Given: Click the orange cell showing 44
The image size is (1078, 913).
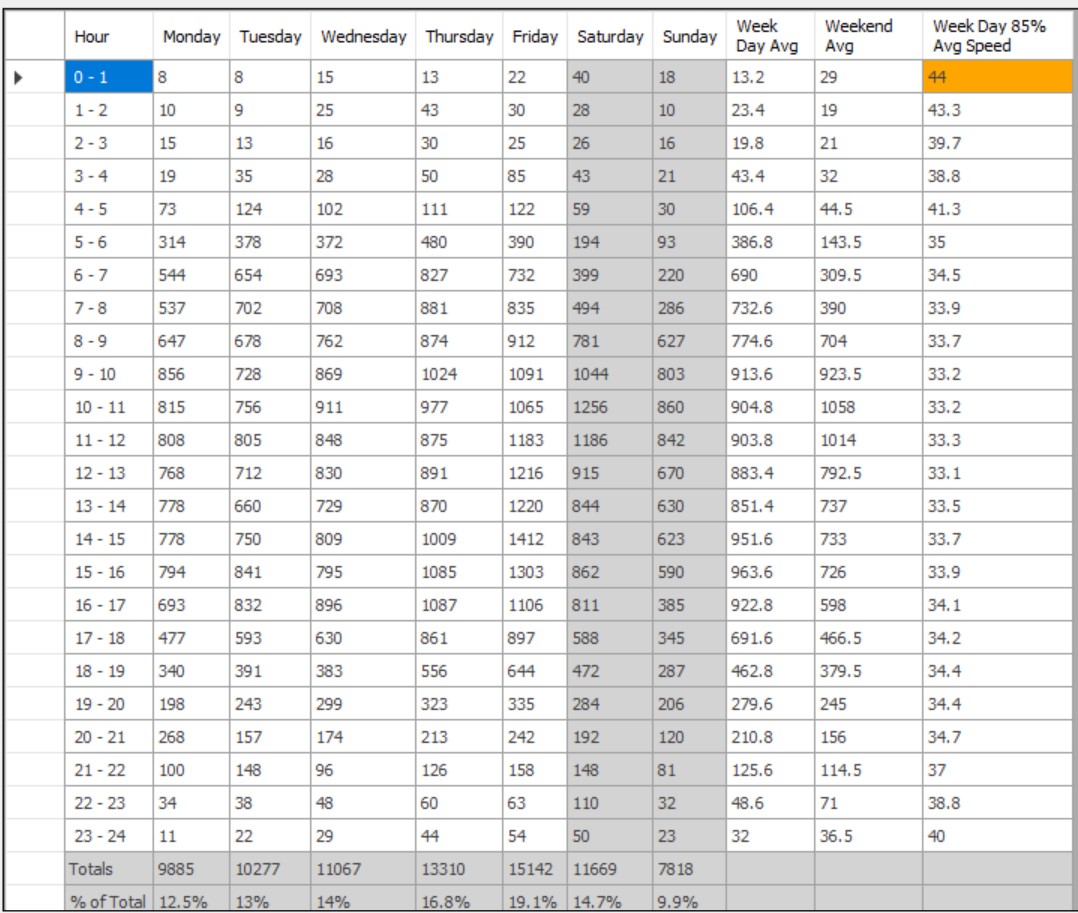Looking at the screenshot, I should tap(997, 77).
